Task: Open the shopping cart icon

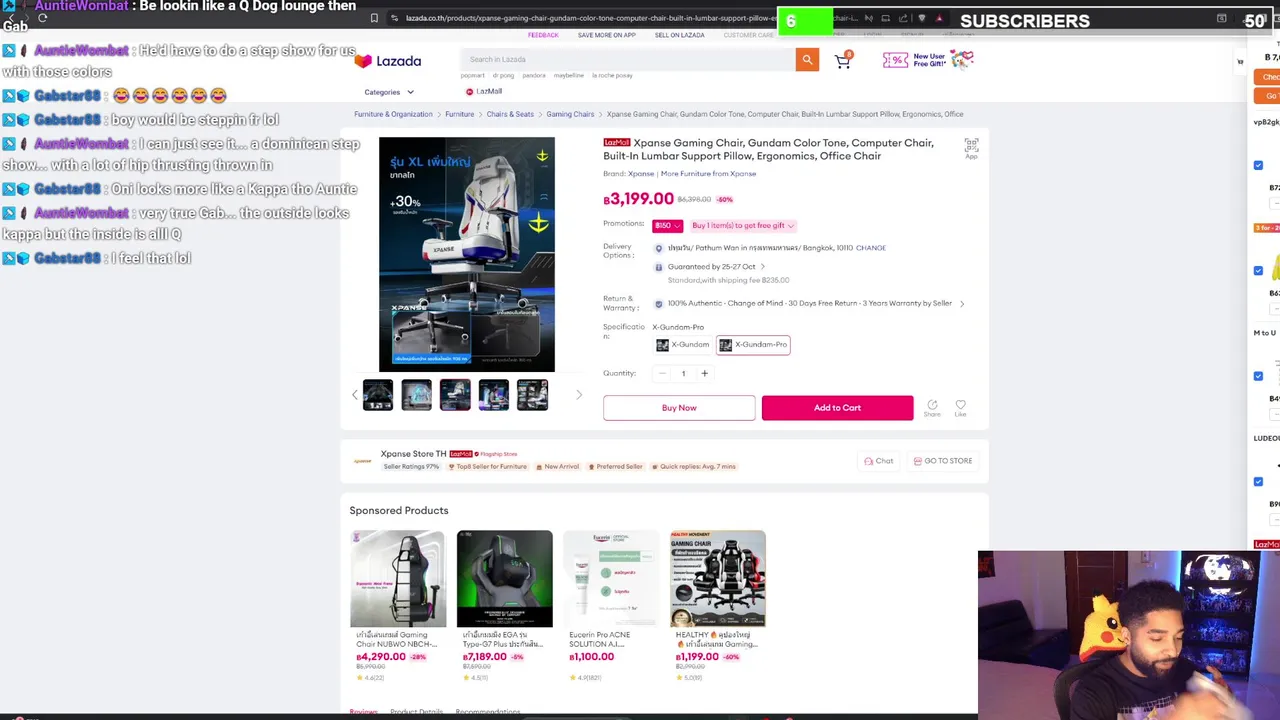Action: tap(843, 61)
